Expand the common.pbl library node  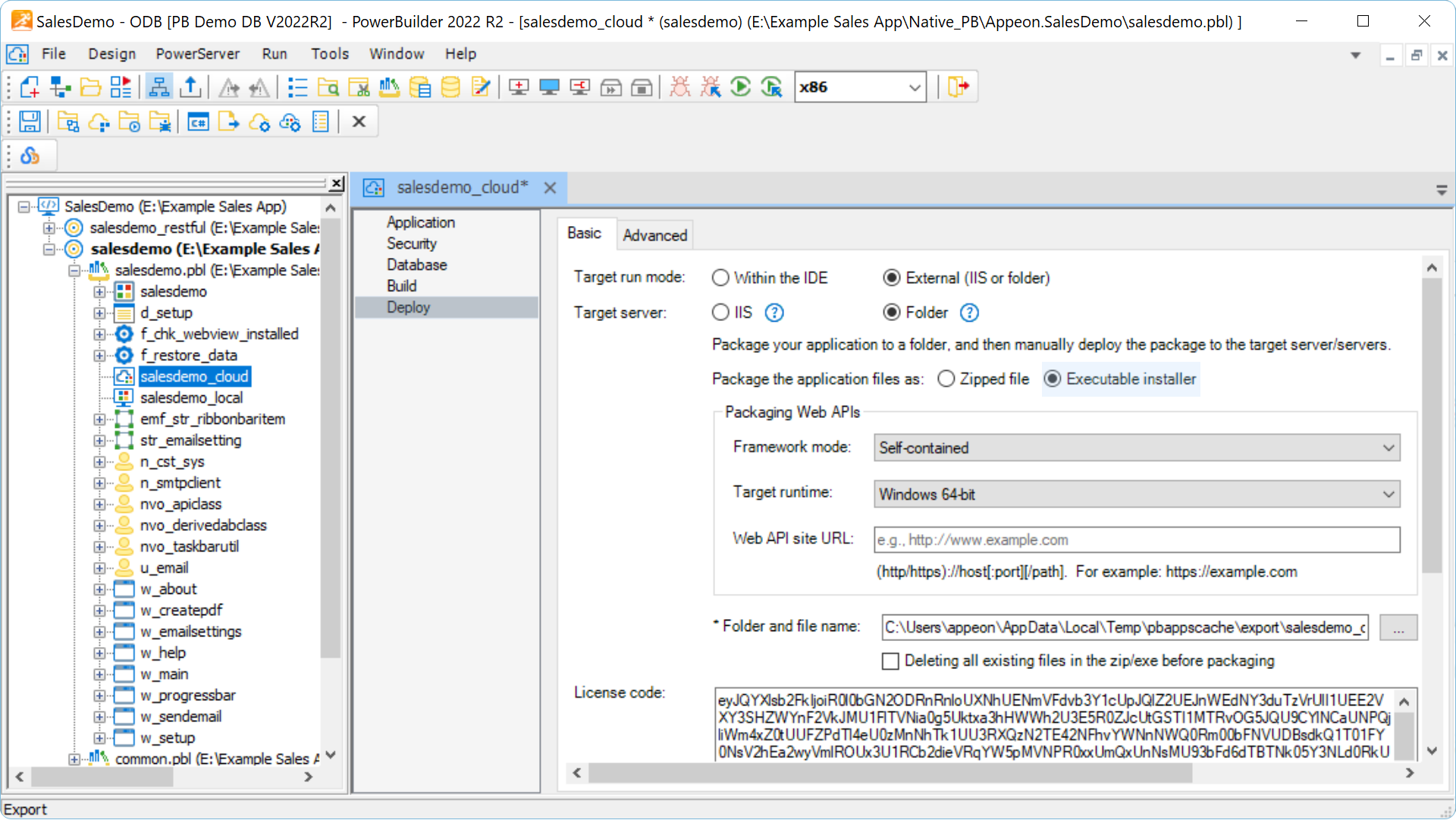pyautogui.click(x=74, y=759)
